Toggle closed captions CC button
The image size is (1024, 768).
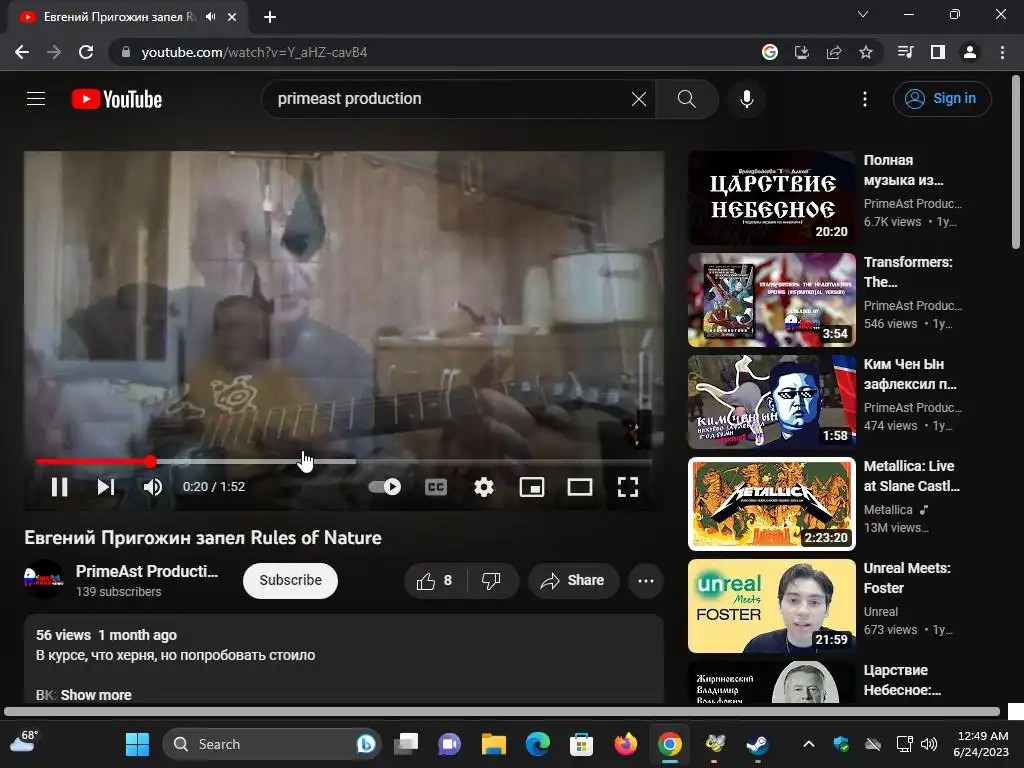(436, 487)
